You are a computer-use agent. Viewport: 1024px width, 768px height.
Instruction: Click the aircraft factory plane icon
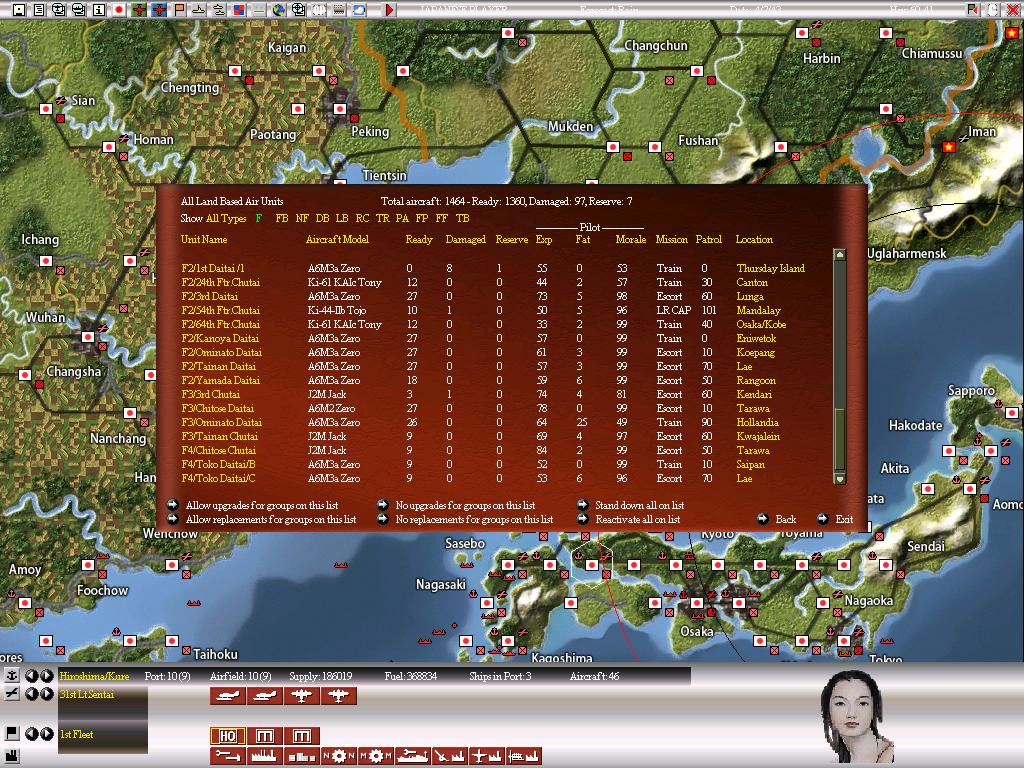coord(487,756)
